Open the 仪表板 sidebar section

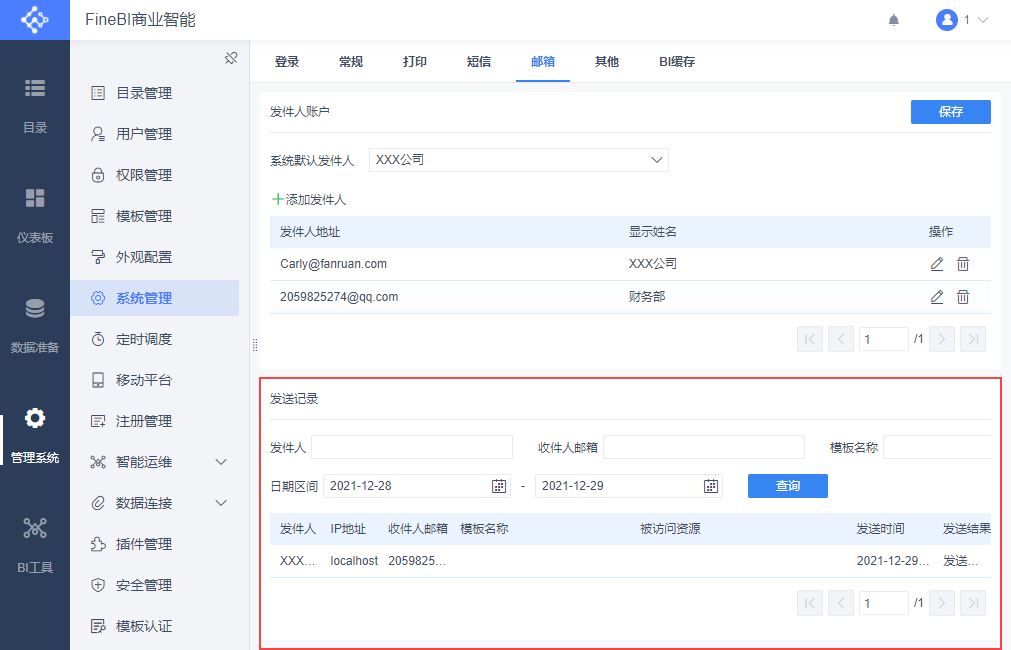click(x=35, y=215)
